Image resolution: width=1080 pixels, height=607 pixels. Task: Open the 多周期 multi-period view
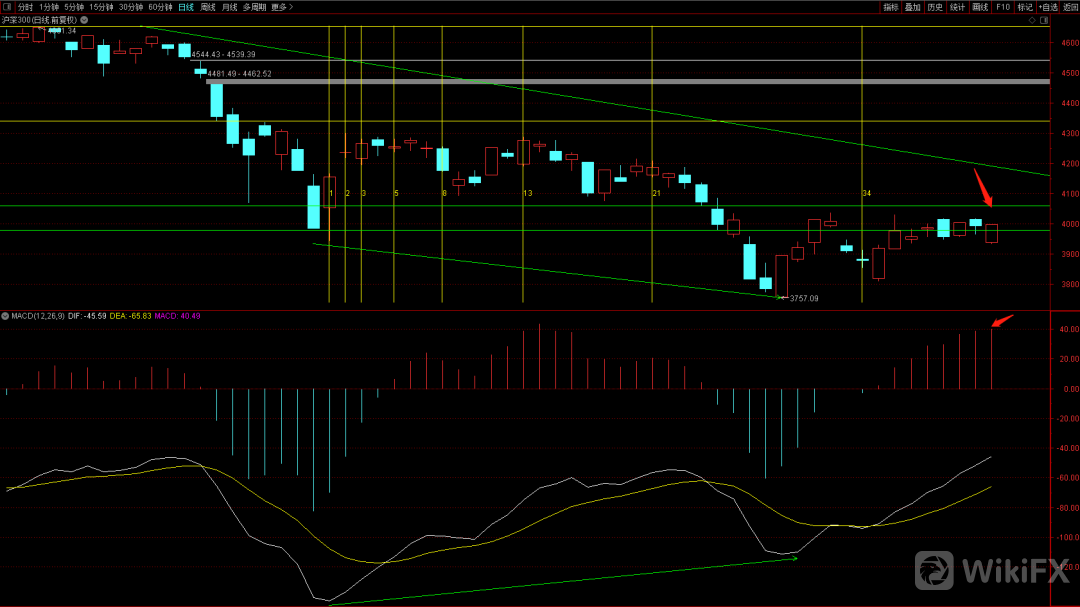point(254,7)
